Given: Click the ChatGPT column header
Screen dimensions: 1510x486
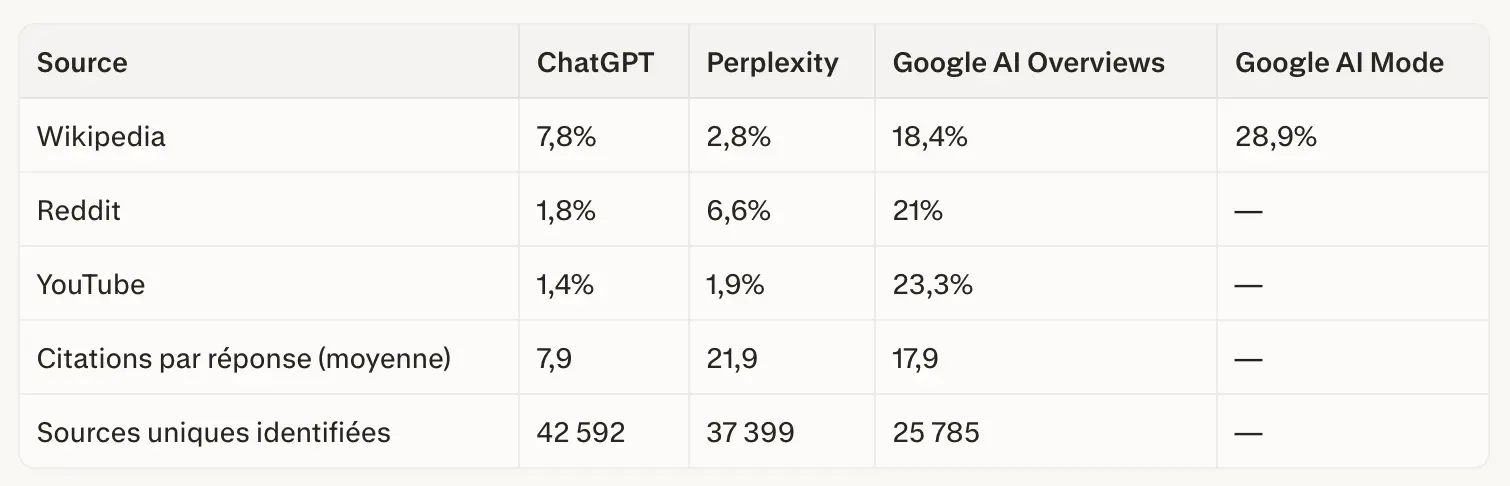Looking at the screenshot, I should tap(595, 63).
